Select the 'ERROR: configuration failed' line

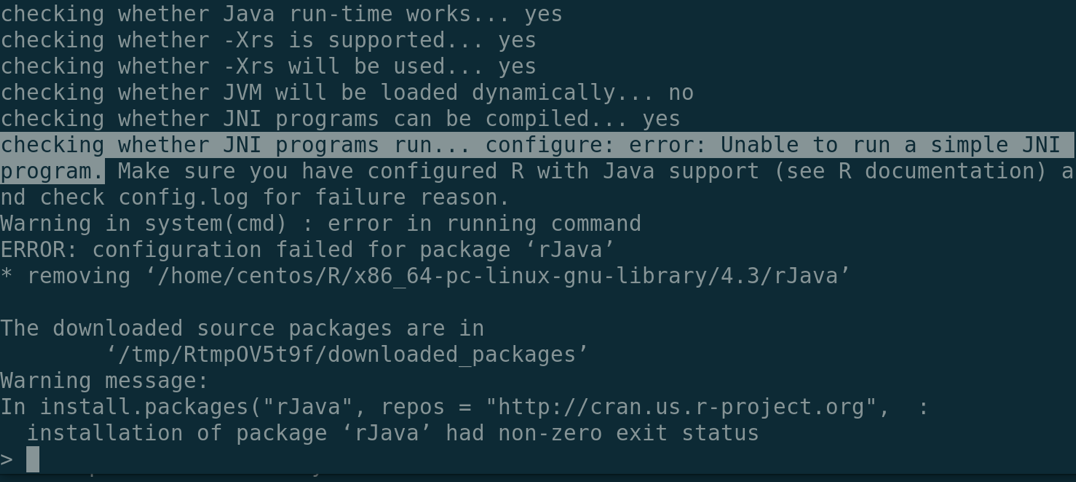(307, 250)
